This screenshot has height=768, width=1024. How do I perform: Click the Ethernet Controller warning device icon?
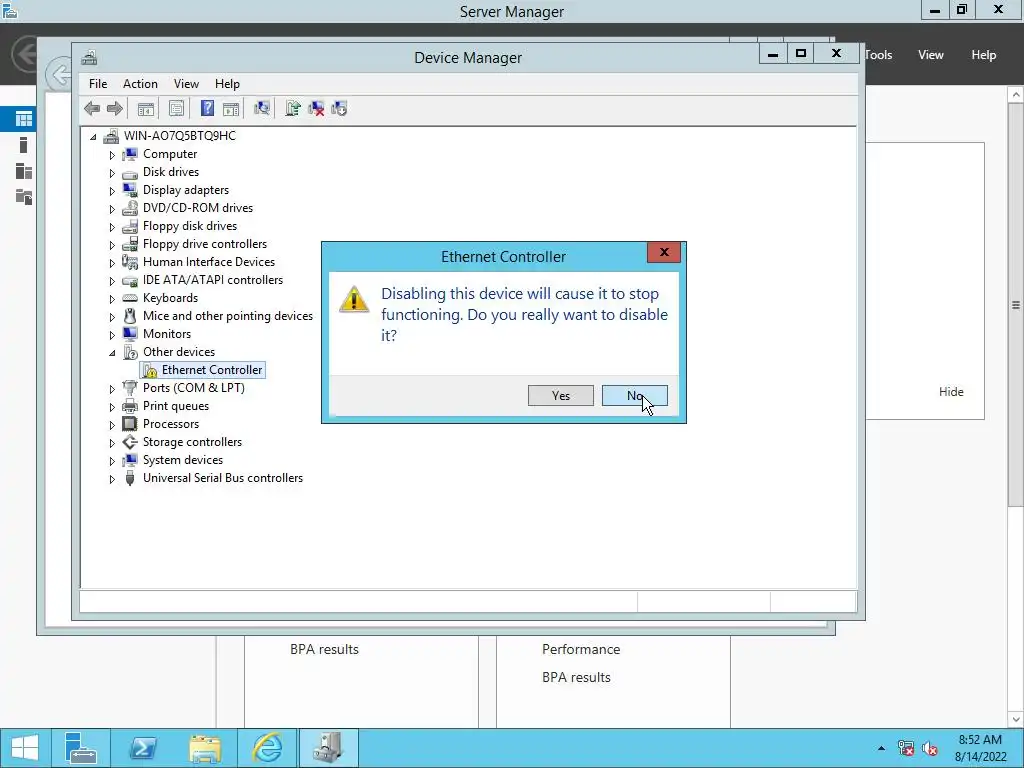pyautogui.click(x=150, y=370)
